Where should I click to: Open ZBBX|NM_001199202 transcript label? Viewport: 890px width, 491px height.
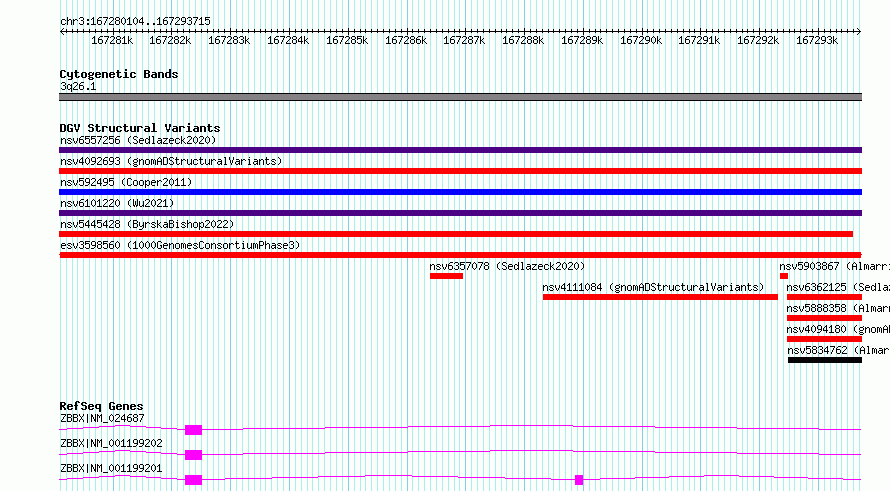111,443
